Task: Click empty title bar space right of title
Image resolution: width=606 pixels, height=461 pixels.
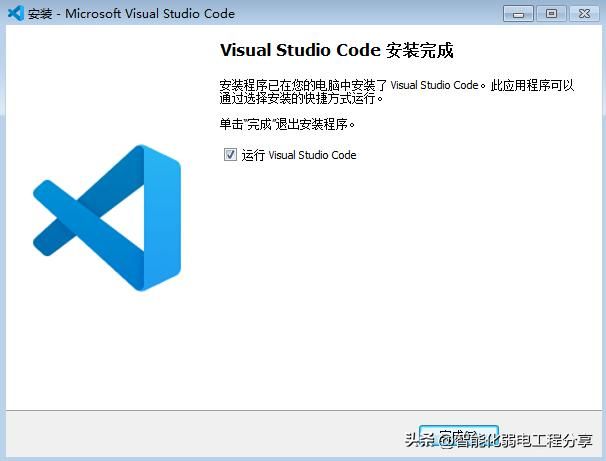Action: 380,14
